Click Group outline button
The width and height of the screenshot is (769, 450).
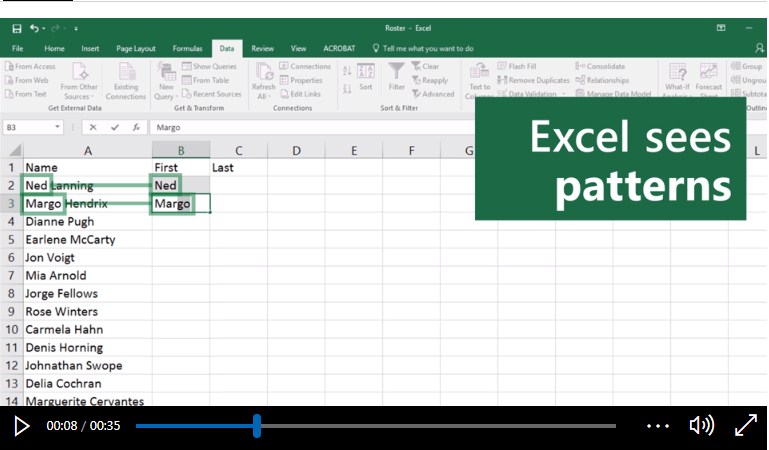coord(746,66)
